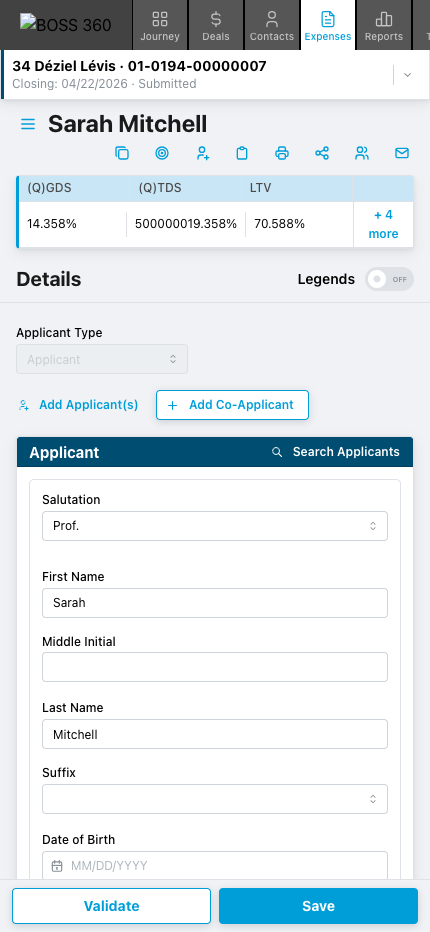The width and height of the screenshot is (430, 932).
Task: Click the copy/duplicate icon
Action: tap(121, 153)
